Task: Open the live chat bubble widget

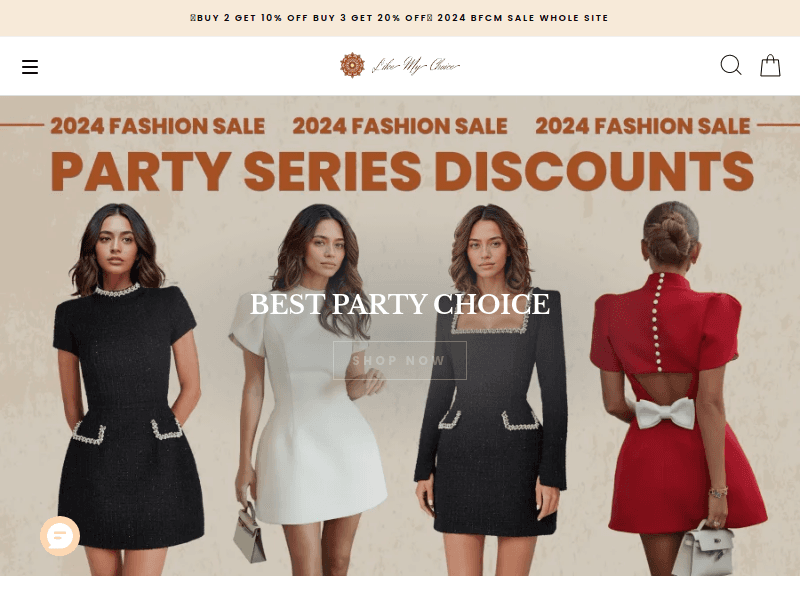Action: (x=60, y=536)
